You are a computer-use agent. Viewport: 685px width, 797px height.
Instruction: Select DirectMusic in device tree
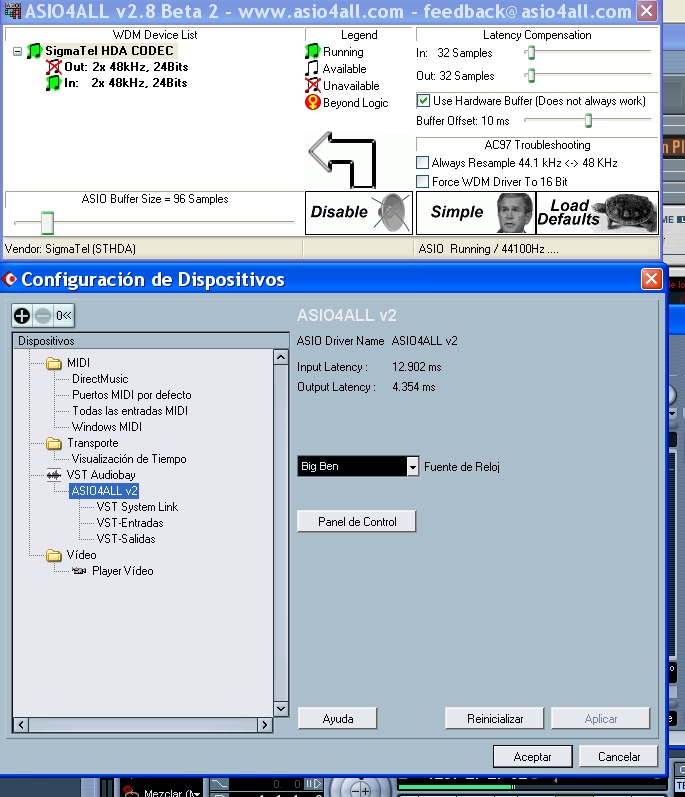click(100, 379)
